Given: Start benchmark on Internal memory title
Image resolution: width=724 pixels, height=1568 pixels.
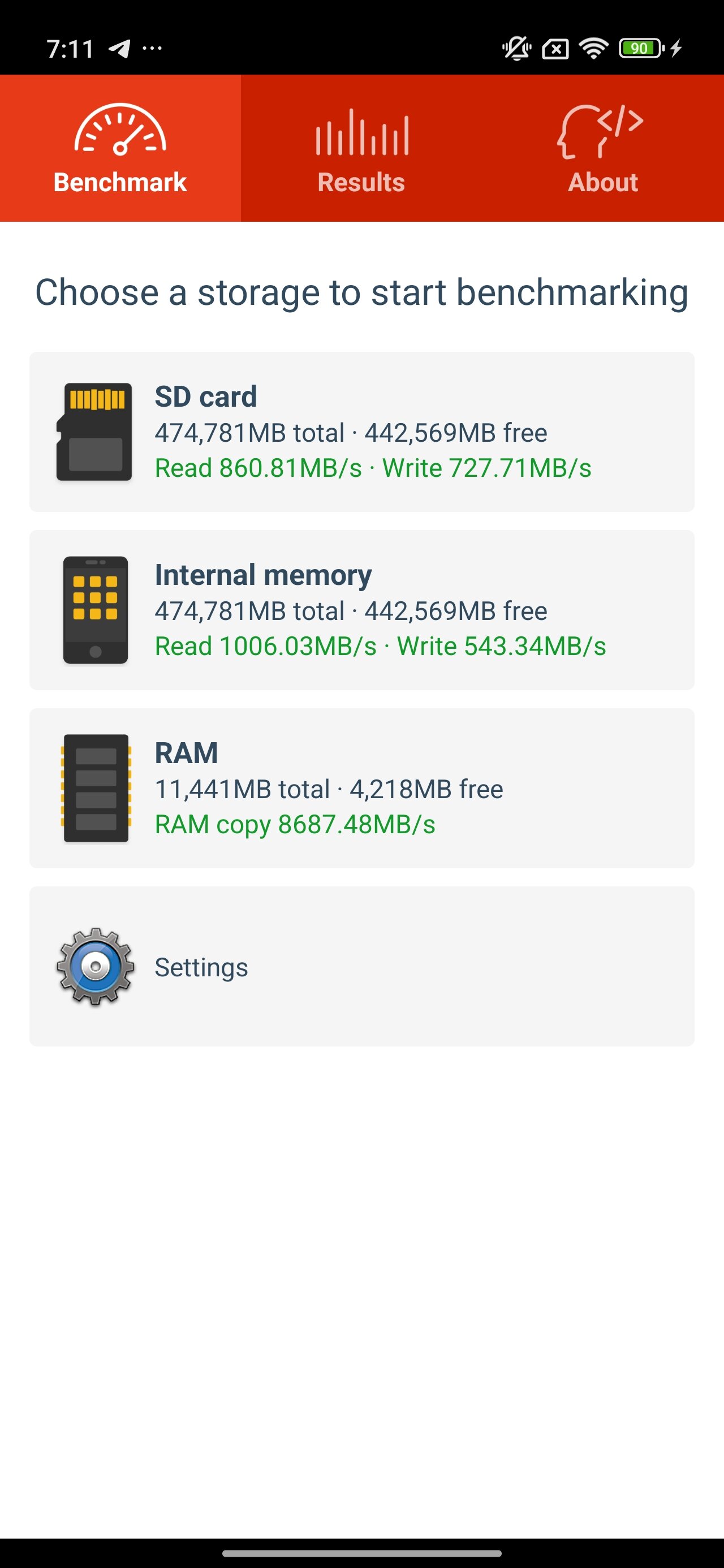Looking at the screenshot, I should pos(263,575).
